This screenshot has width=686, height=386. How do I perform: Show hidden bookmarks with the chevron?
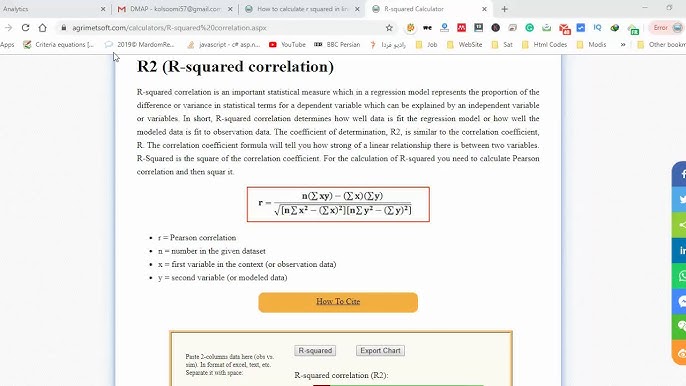(x=623, y=45)
